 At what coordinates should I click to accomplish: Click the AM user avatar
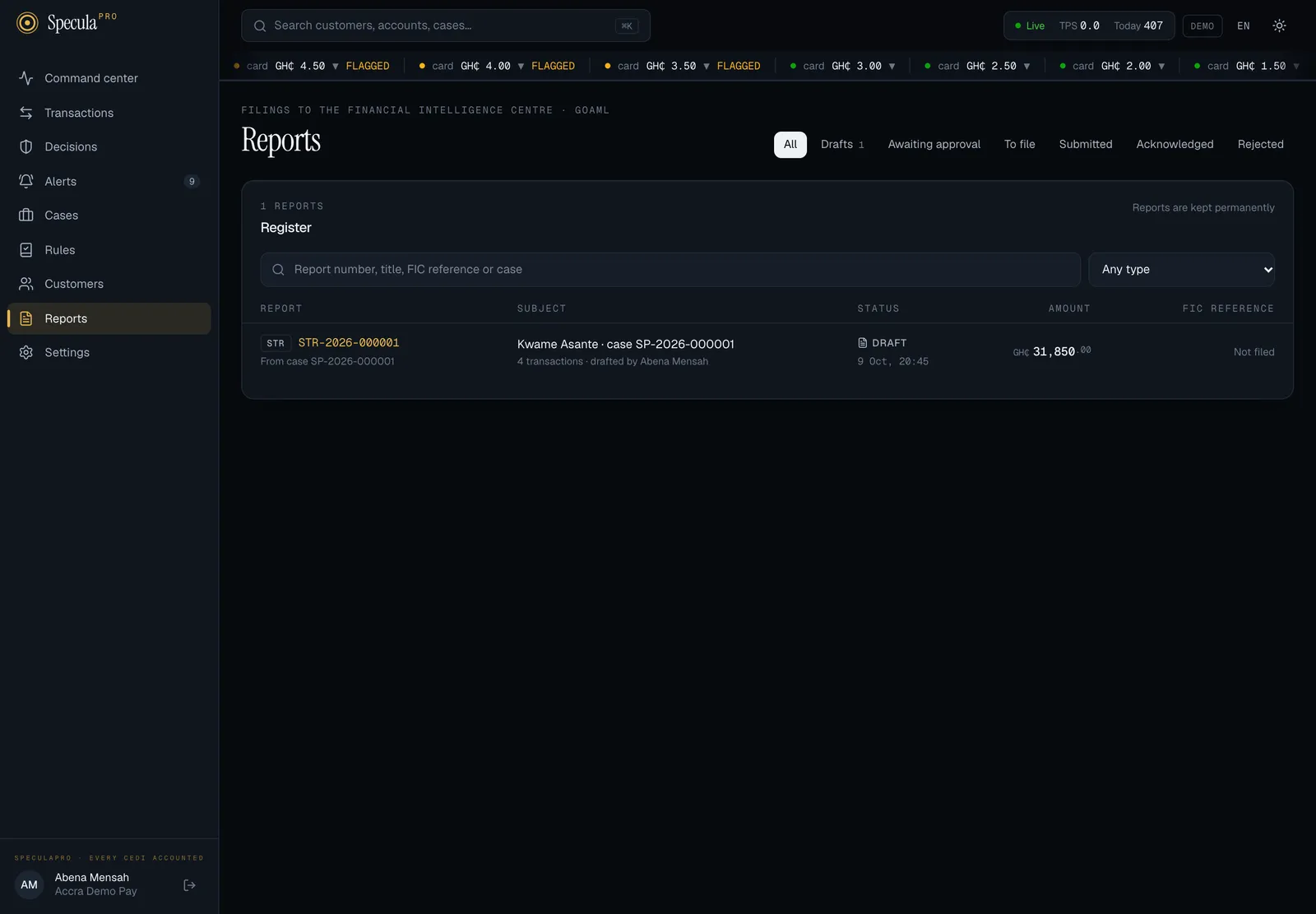click(30, 885)
